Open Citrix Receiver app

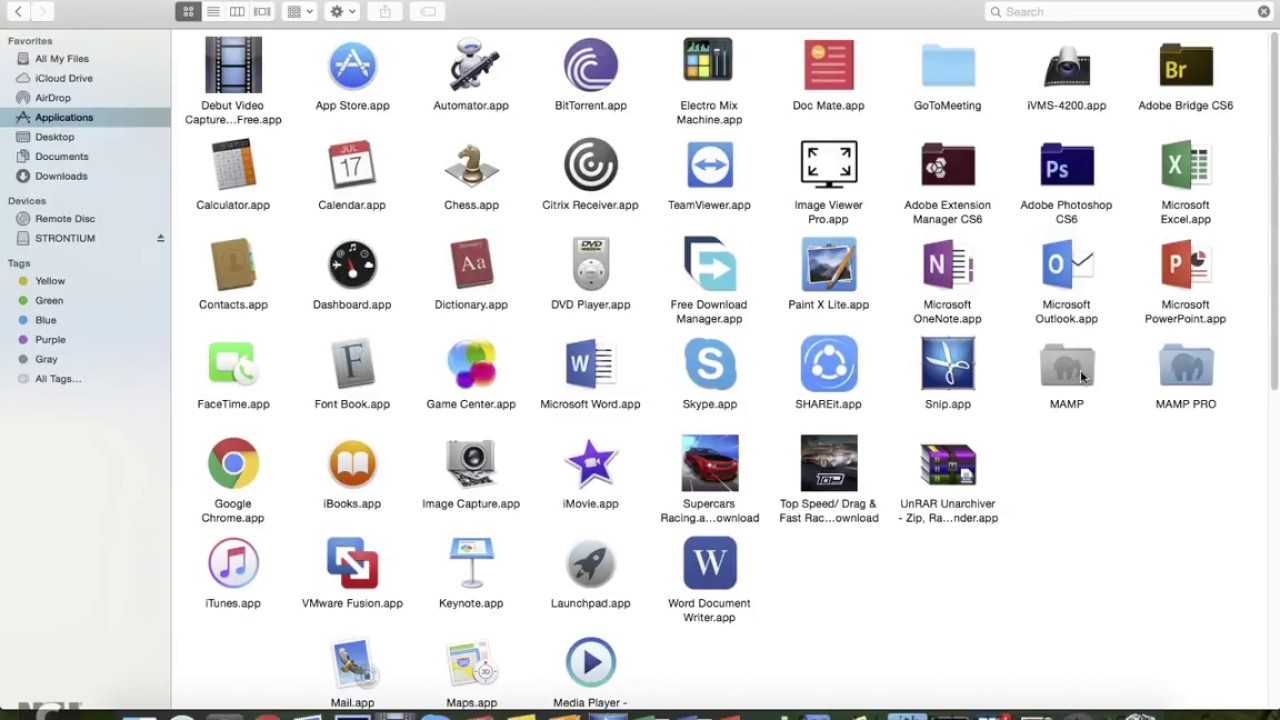pos(590,165)
